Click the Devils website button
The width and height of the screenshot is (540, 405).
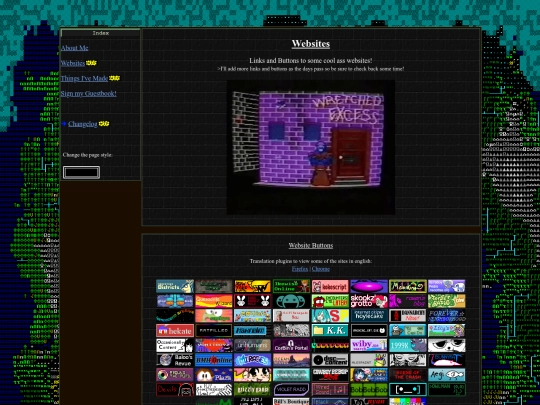click(x=175, y=390)
